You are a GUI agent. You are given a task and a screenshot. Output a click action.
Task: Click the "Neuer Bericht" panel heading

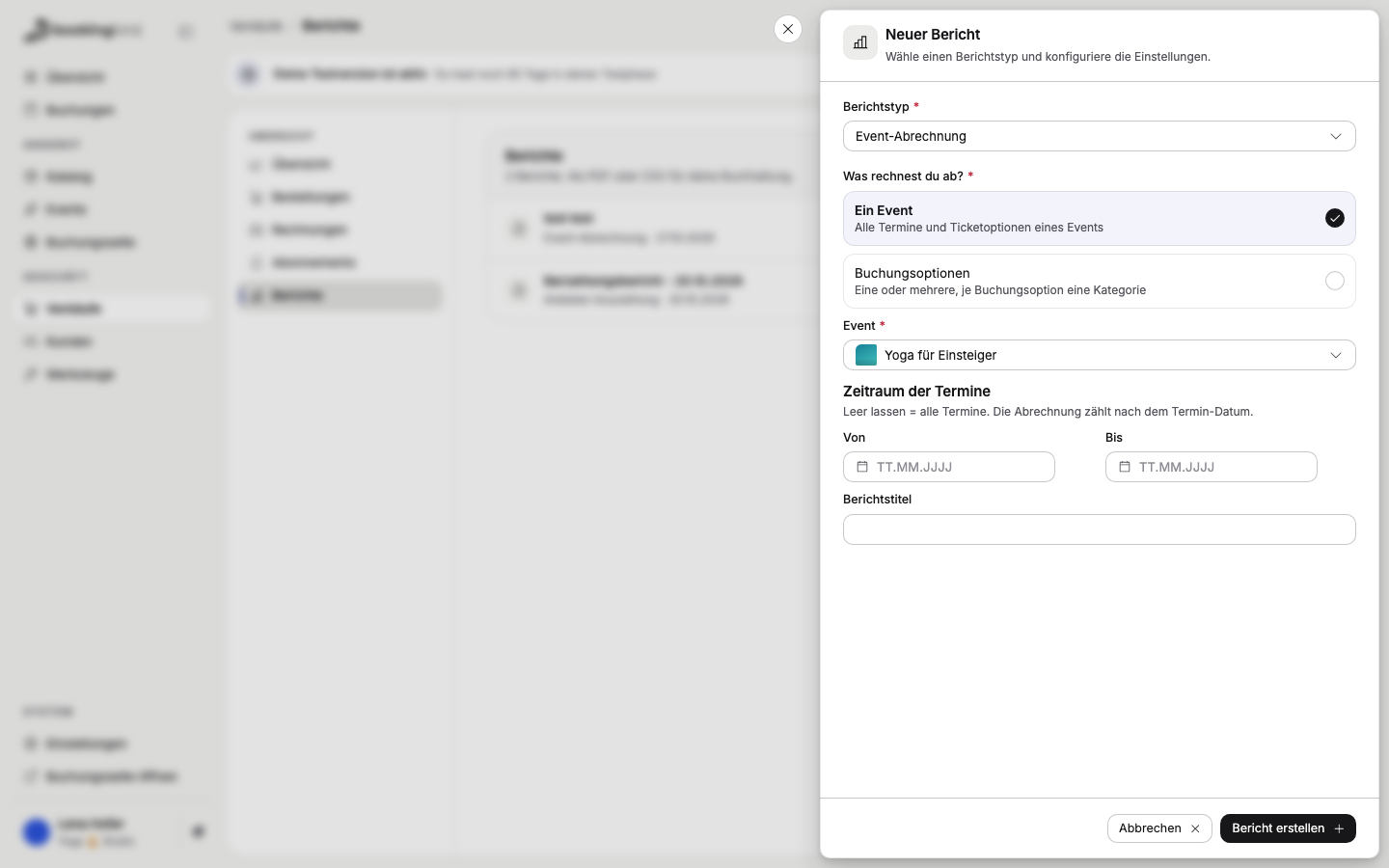click(x=933, y=35)
